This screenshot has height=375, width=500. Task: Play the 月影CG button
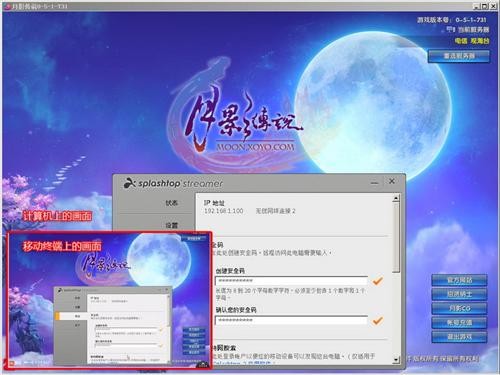[459, 308]
